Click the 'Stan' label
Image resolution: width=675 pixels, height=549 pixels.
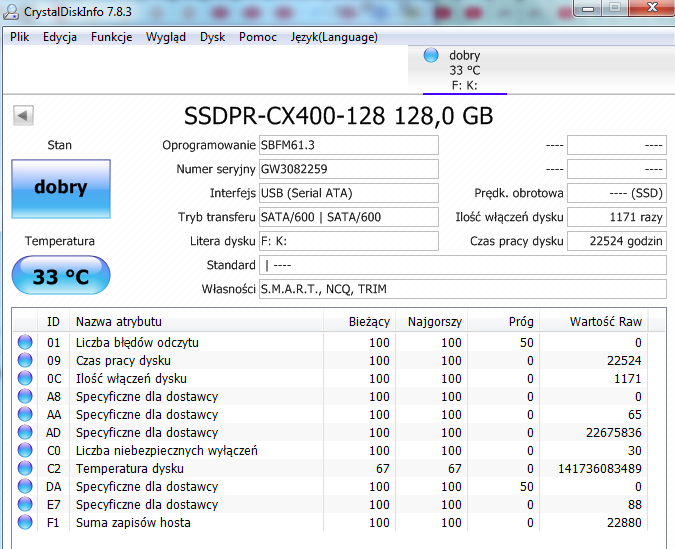[59, 145]
